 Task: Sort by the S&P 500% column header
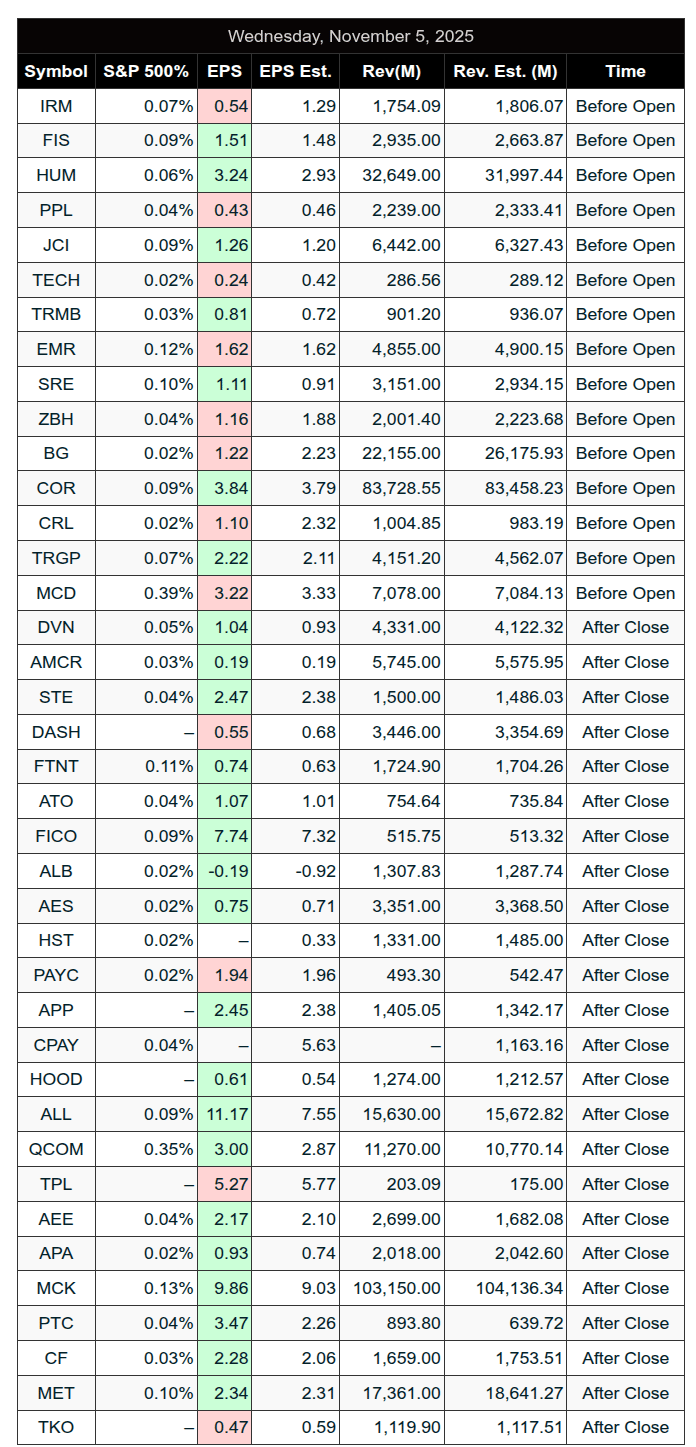[146, 71]
